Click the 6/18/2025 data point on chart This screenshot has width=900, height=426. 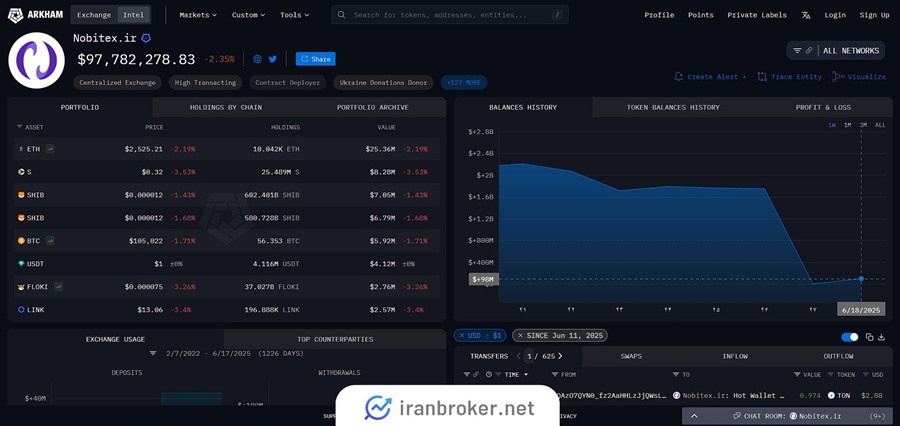(x=861, y=278)
